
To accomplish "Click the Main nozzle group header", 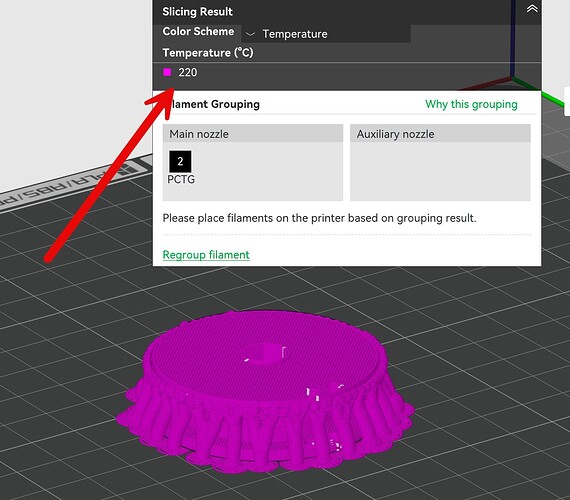I will click(253, 133).
